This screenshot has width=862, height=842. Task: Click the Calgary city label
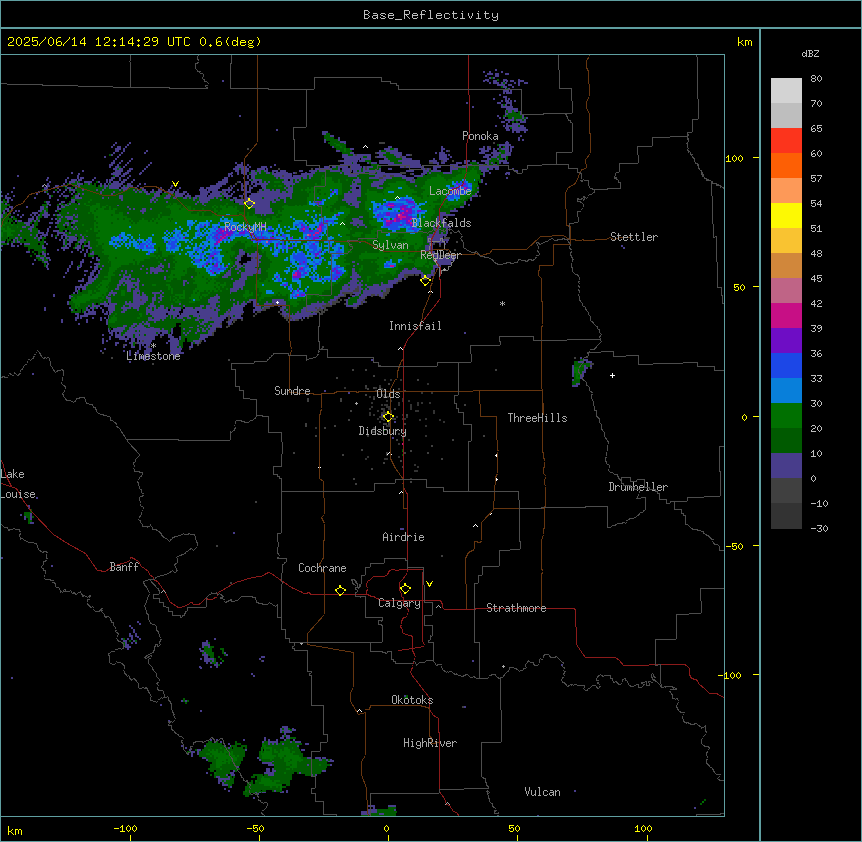click(399, 603)
